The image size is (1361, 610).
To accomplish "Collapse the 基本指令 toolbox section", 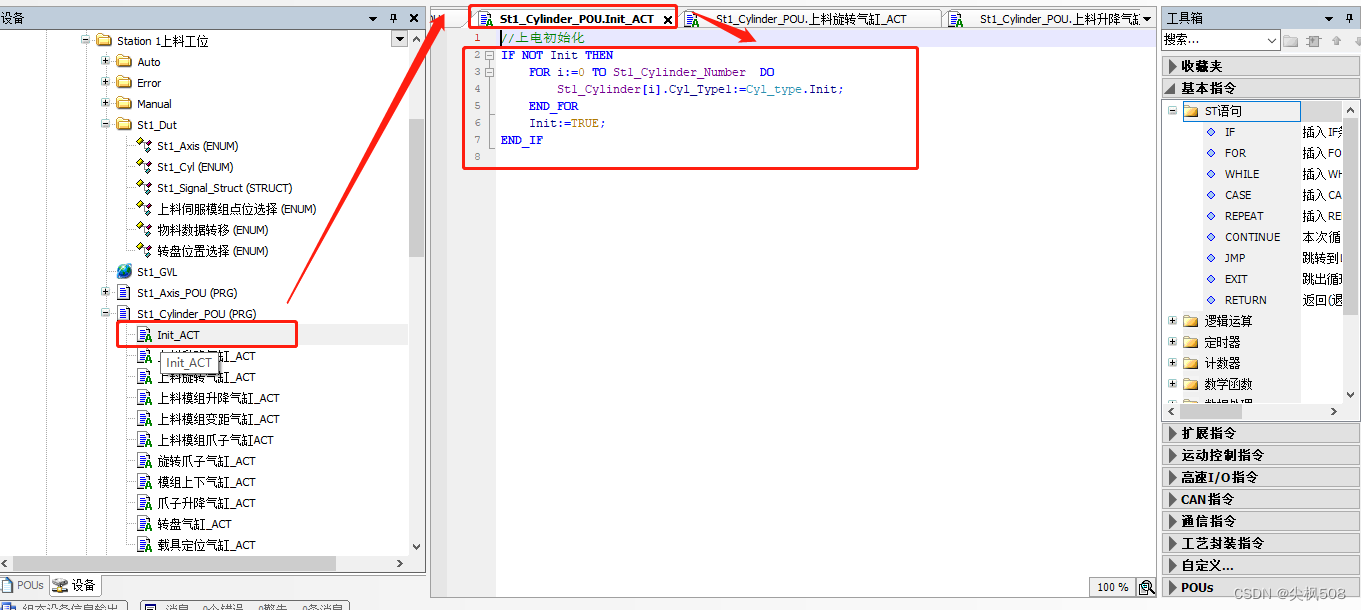I will click(x=1261, y=88).
